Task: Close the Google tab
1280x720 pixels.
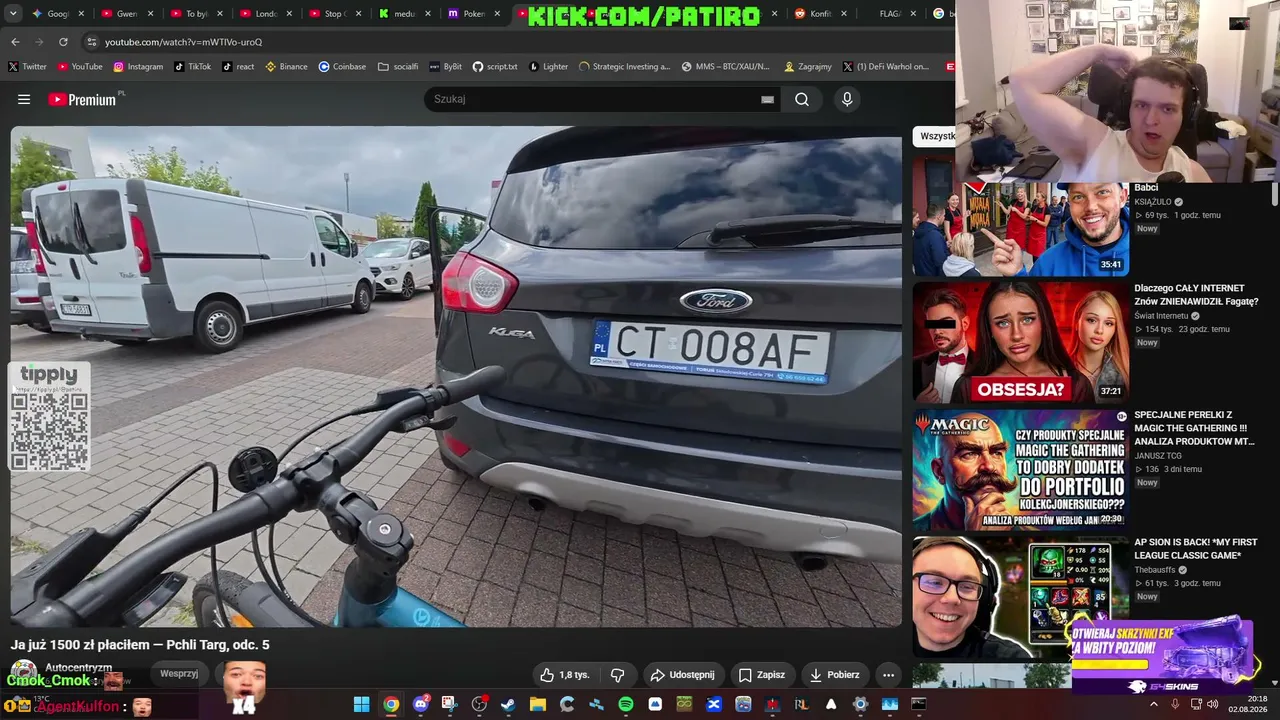Action: point(83,14)
